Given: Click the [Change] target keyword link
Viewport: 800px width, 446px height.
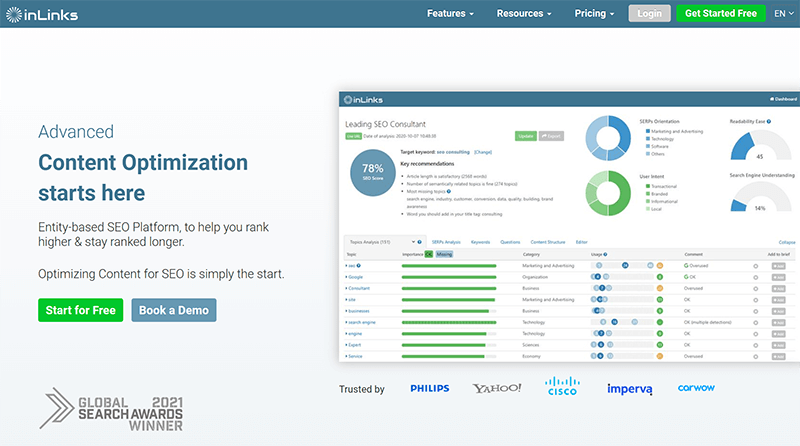Looking at the screenshot, I should click(483, 152).
